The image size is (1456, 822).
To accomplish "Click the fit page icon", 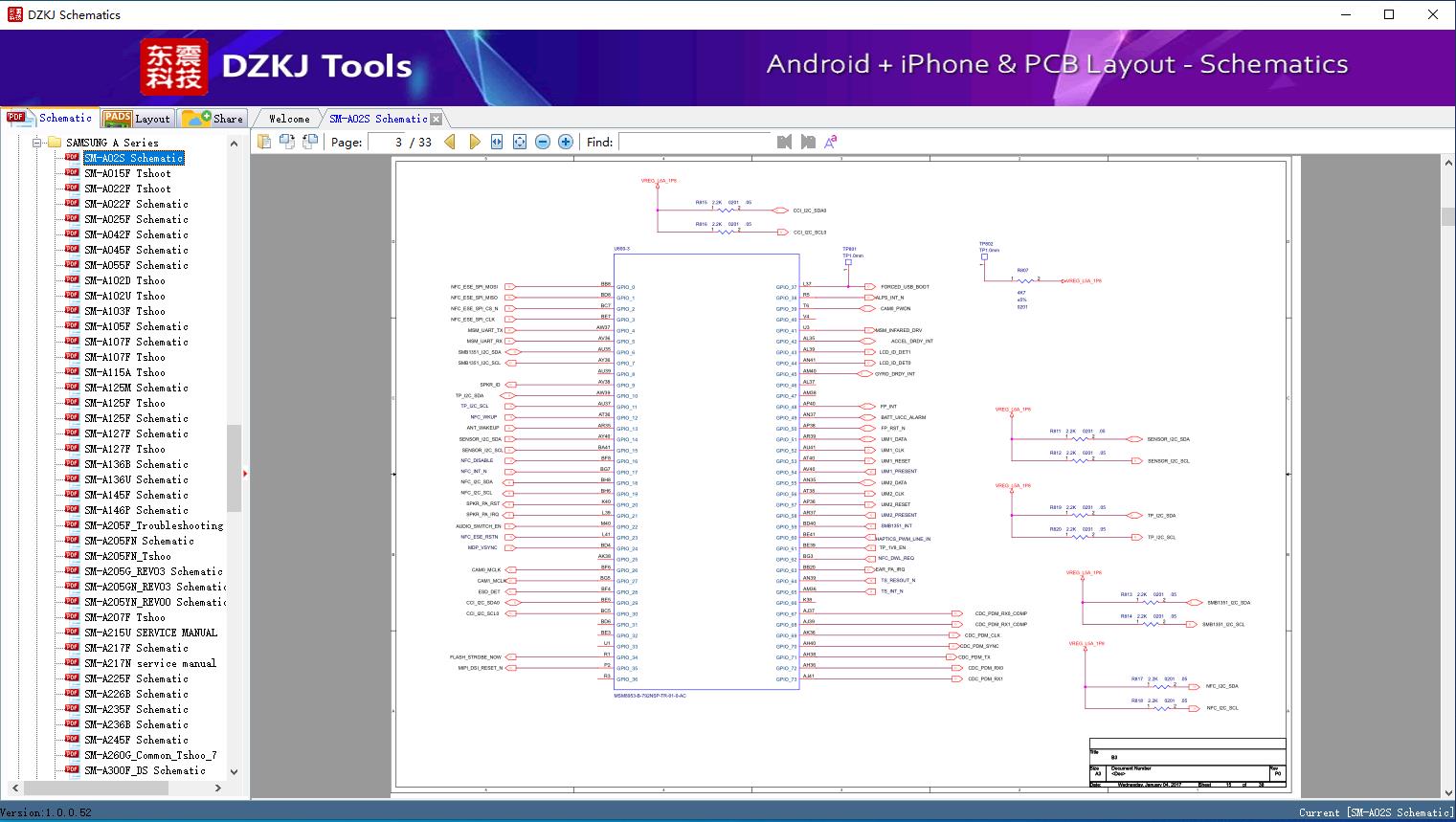I will pos(520,142).
